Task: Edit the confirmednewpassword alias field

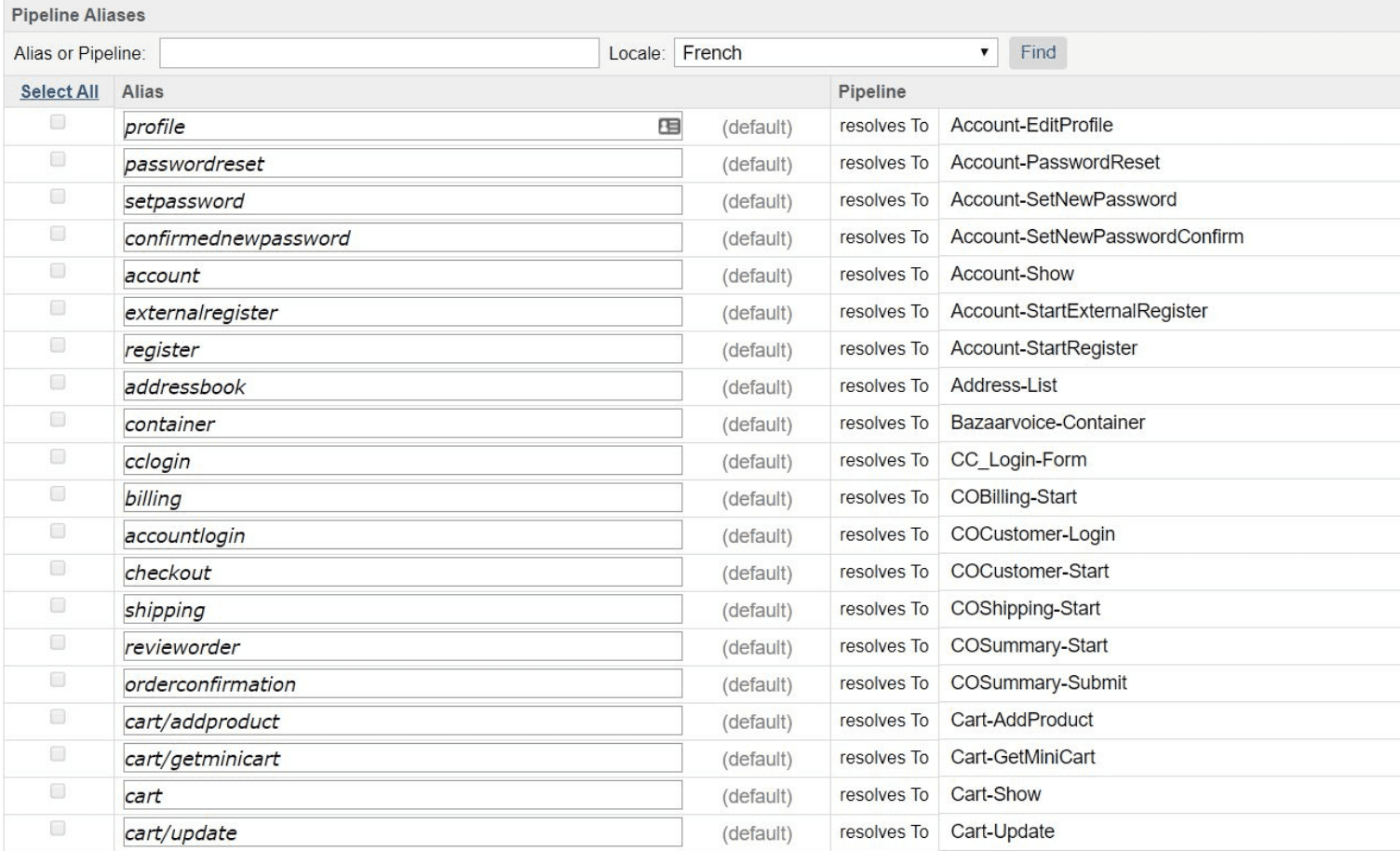Action: click(x=402, y=238)
